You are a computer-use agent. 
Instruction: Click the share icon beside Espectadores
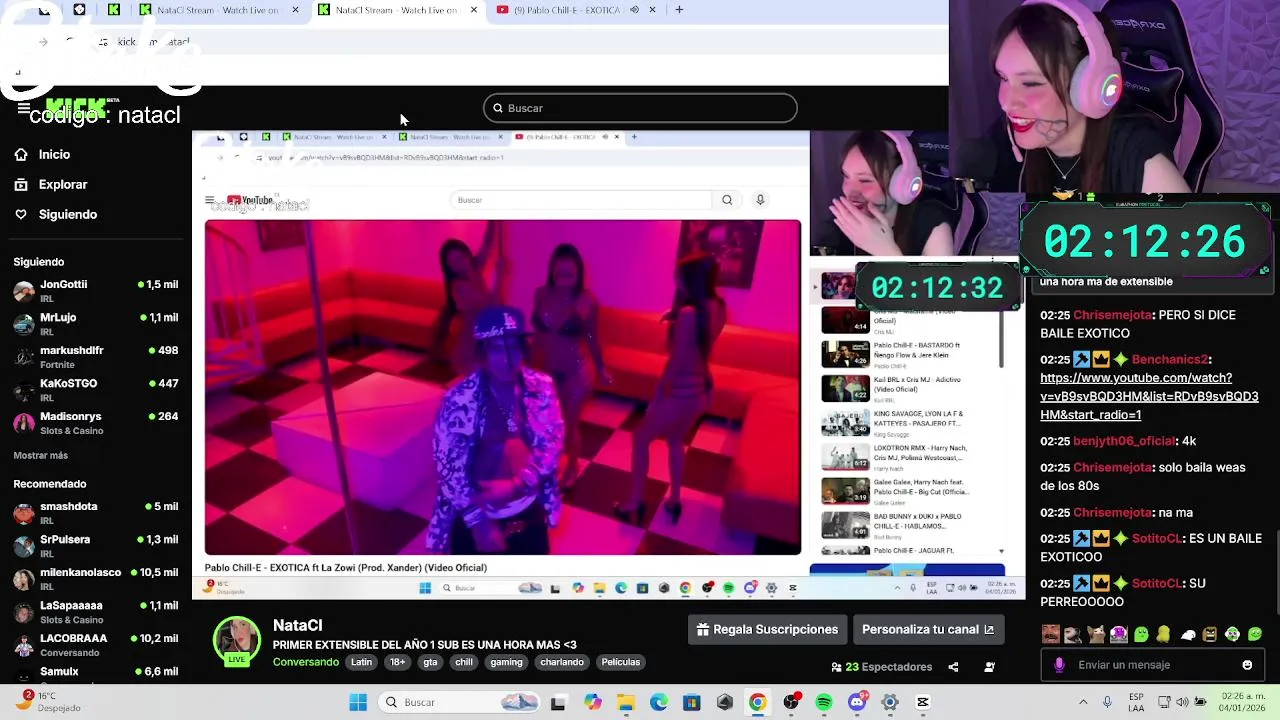[953, 667]
